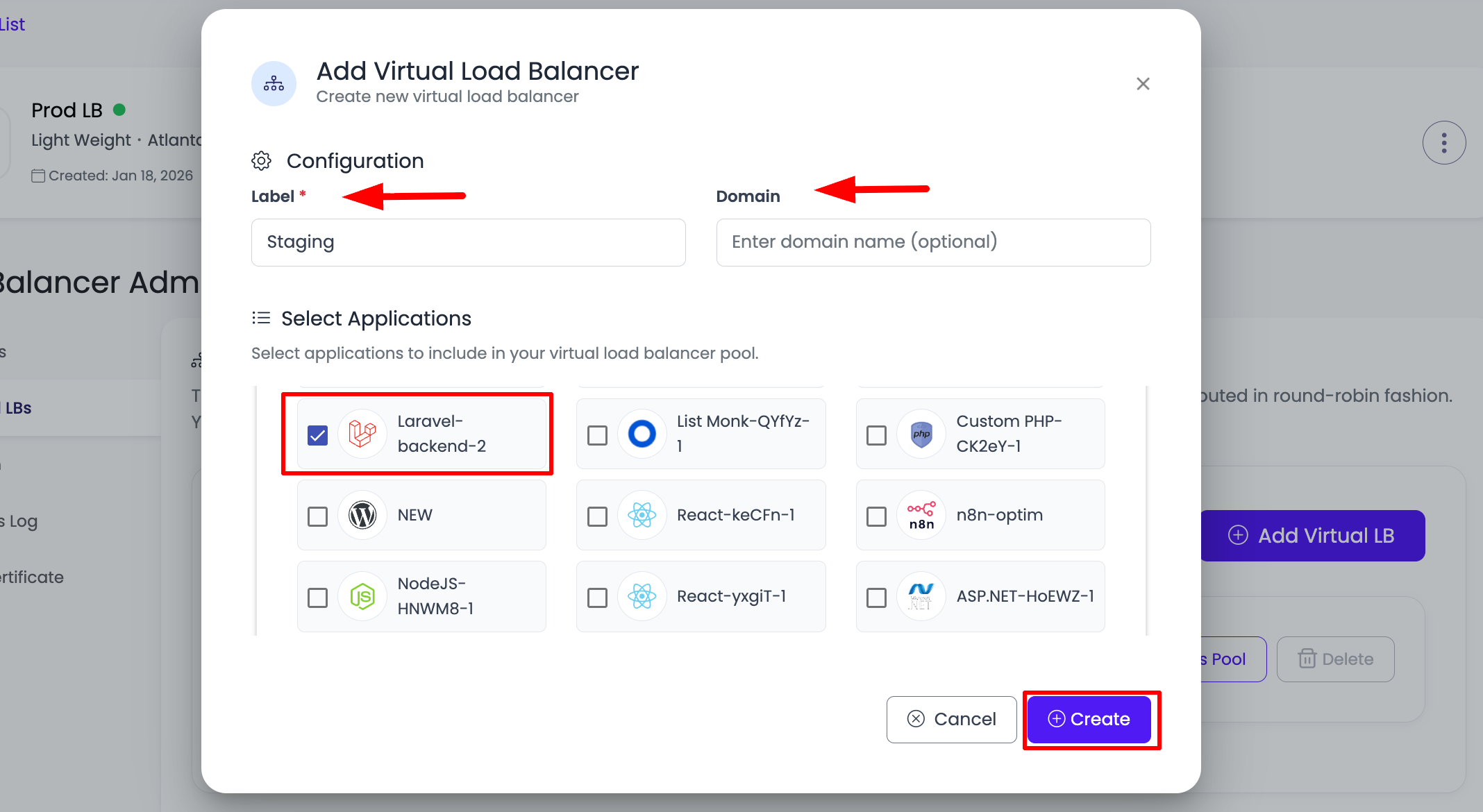Click the PHP logo icon

click(x=921, y=434)
